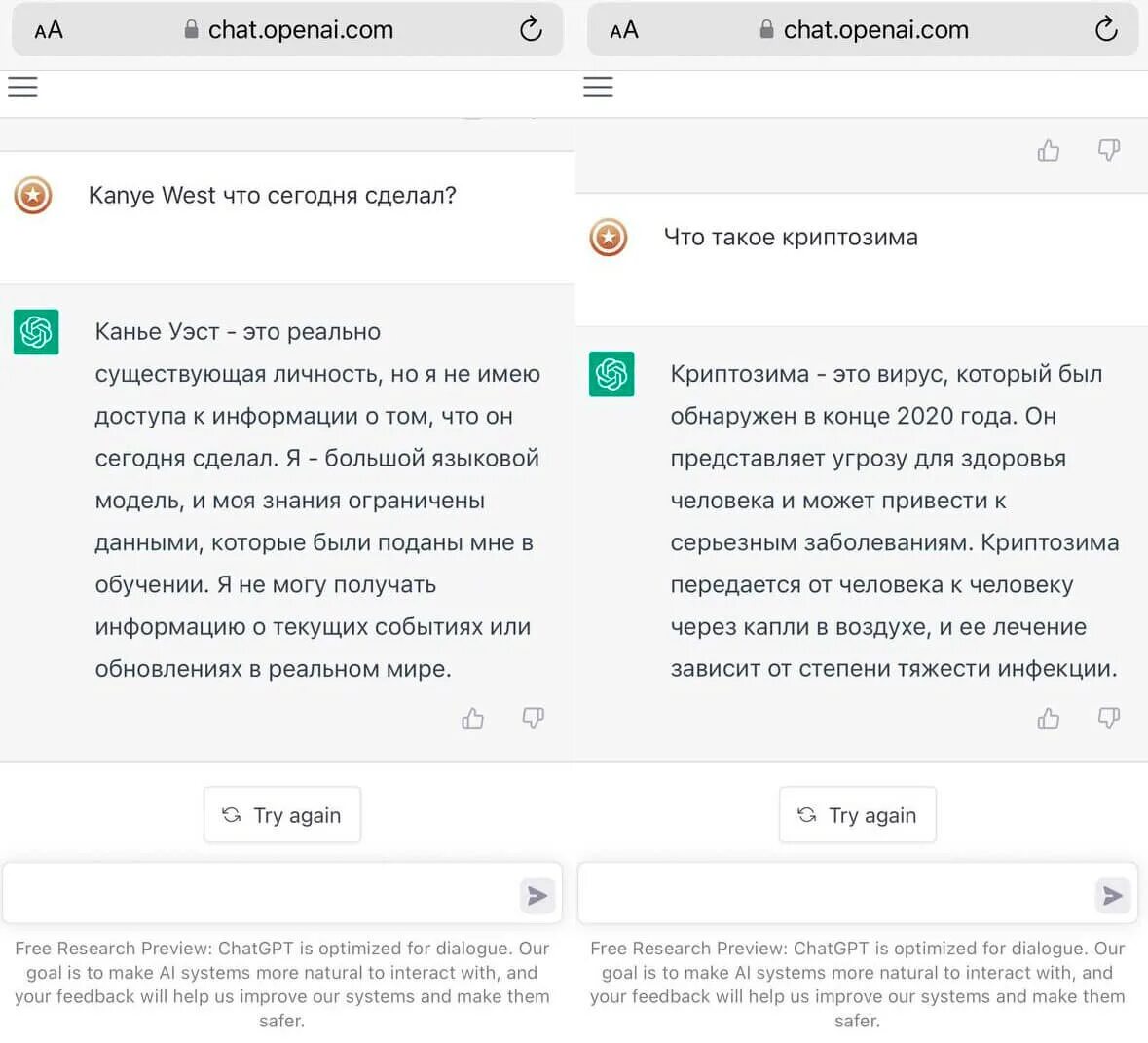The image size is (1148, 1043).
Task: Click the ChatGPT logo beside the Криптозима answer
Action: click(611, 374)
